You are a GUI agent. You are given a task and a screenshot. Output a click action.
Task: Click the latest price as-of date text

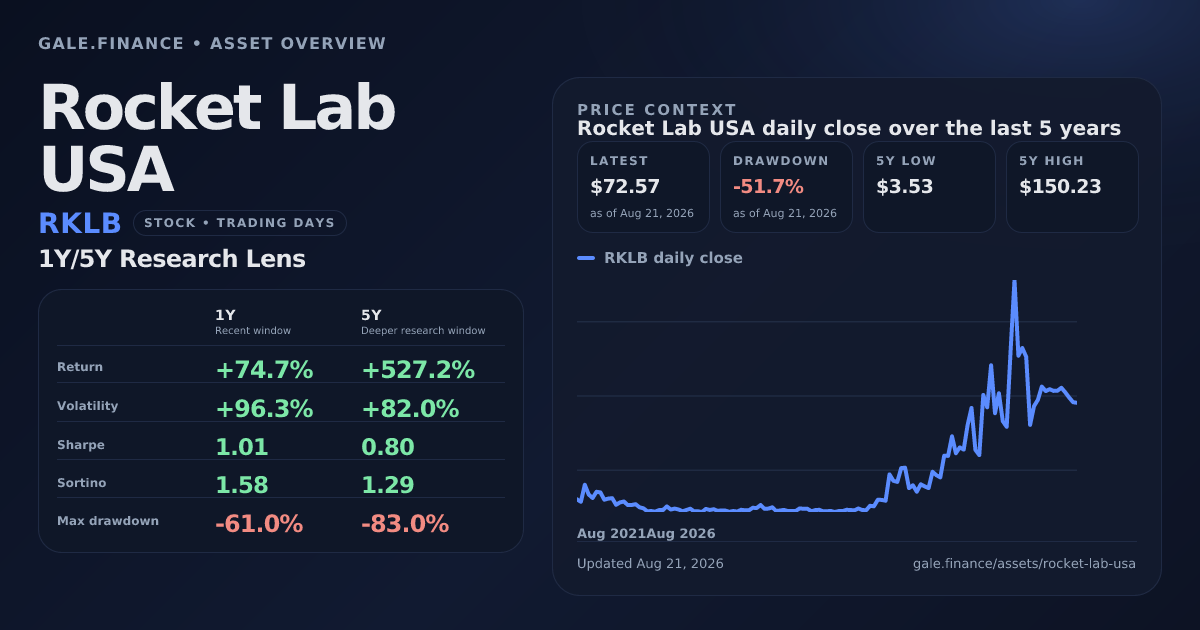click(x=642, y=214)
